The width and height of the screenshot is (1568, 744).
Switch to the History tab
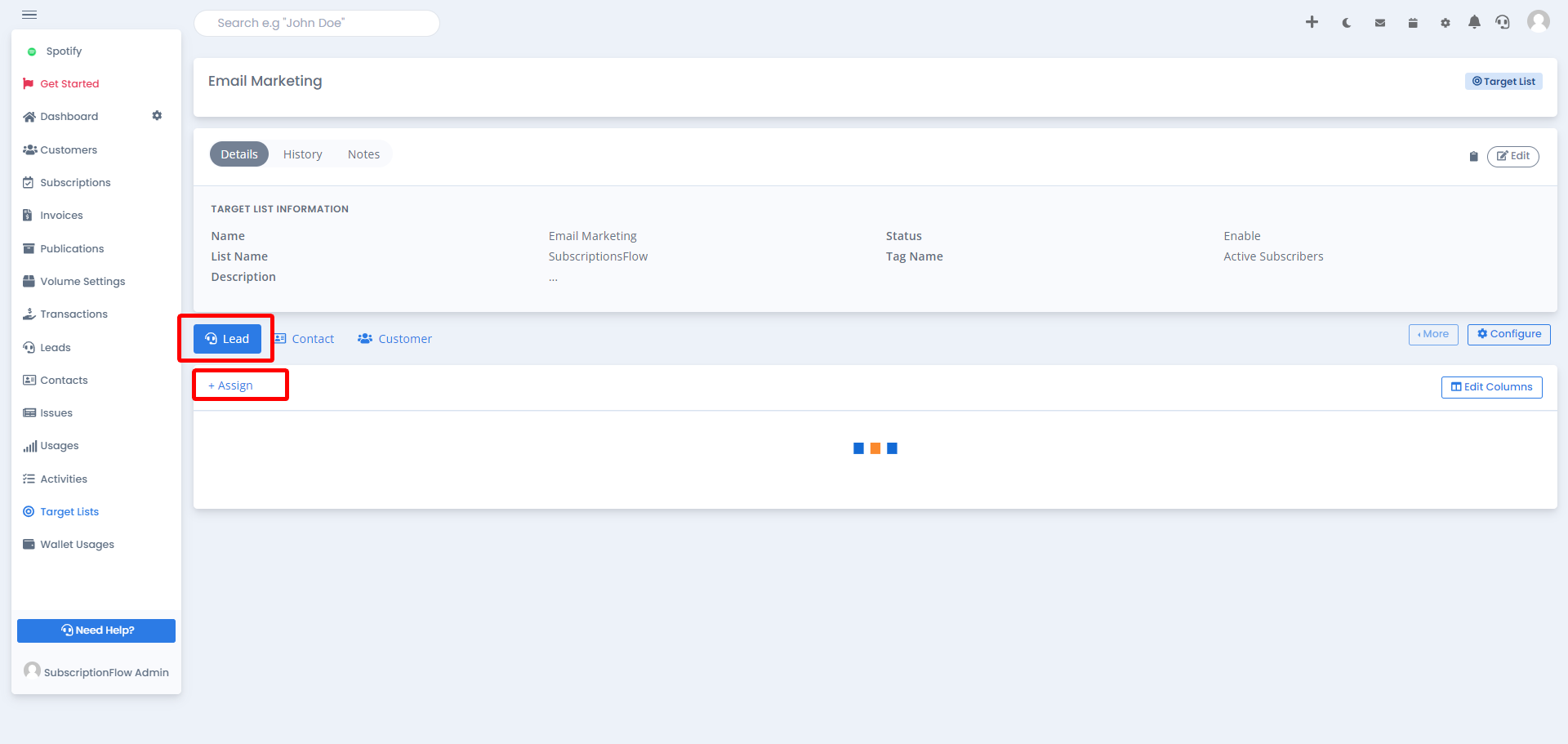pyautogui.click(x=303, y=154)
